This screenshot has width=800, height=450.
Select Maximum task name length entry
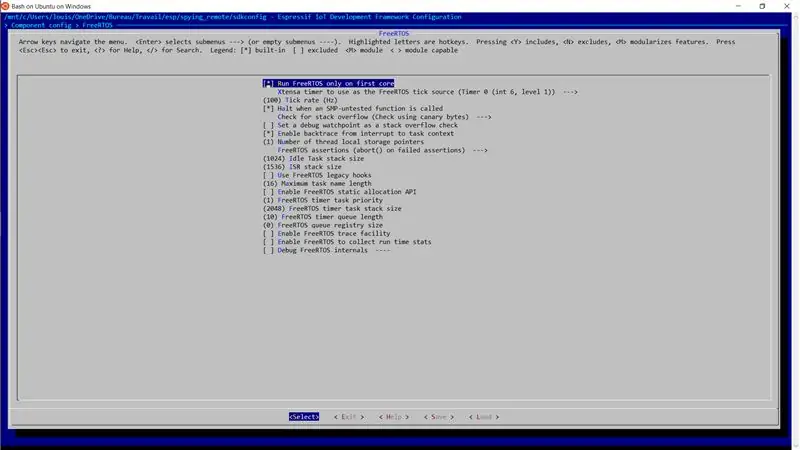(x=317, y=183)
